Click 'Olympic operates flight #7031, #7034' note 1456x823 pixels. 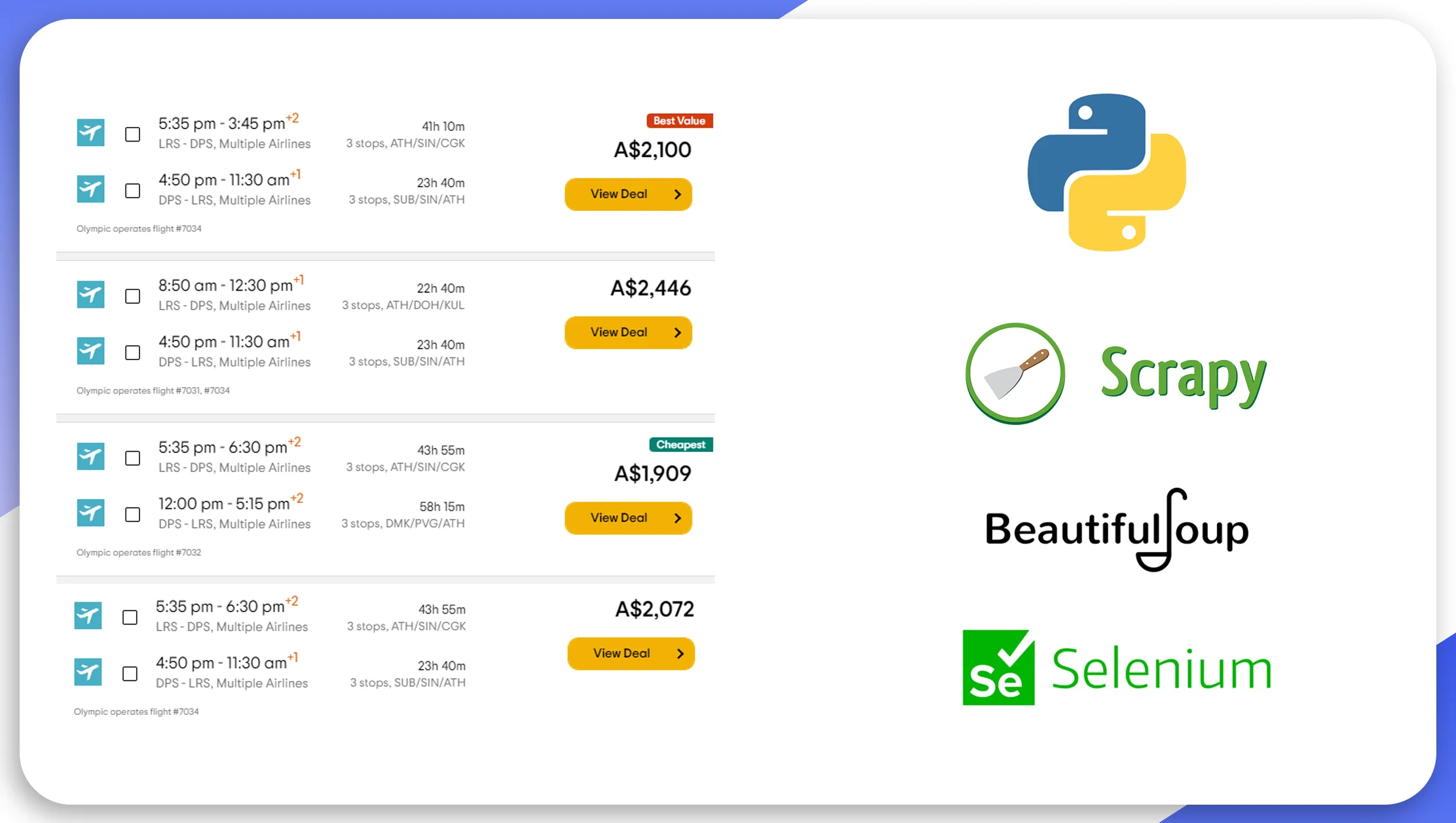[153, 390]
